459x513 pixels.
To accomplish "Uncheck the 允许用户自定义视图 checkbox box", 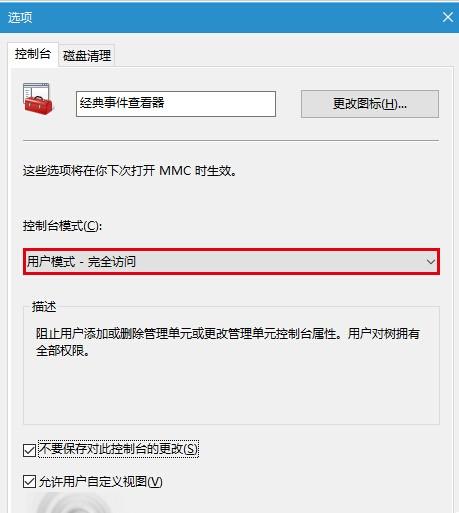I will pos(29,482).
